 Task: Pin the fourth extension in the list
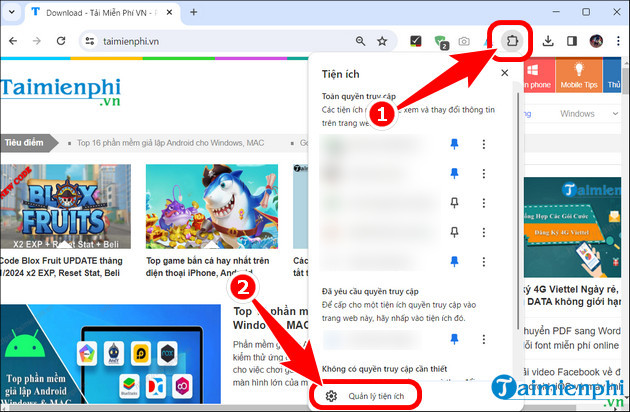coord(454,232)
